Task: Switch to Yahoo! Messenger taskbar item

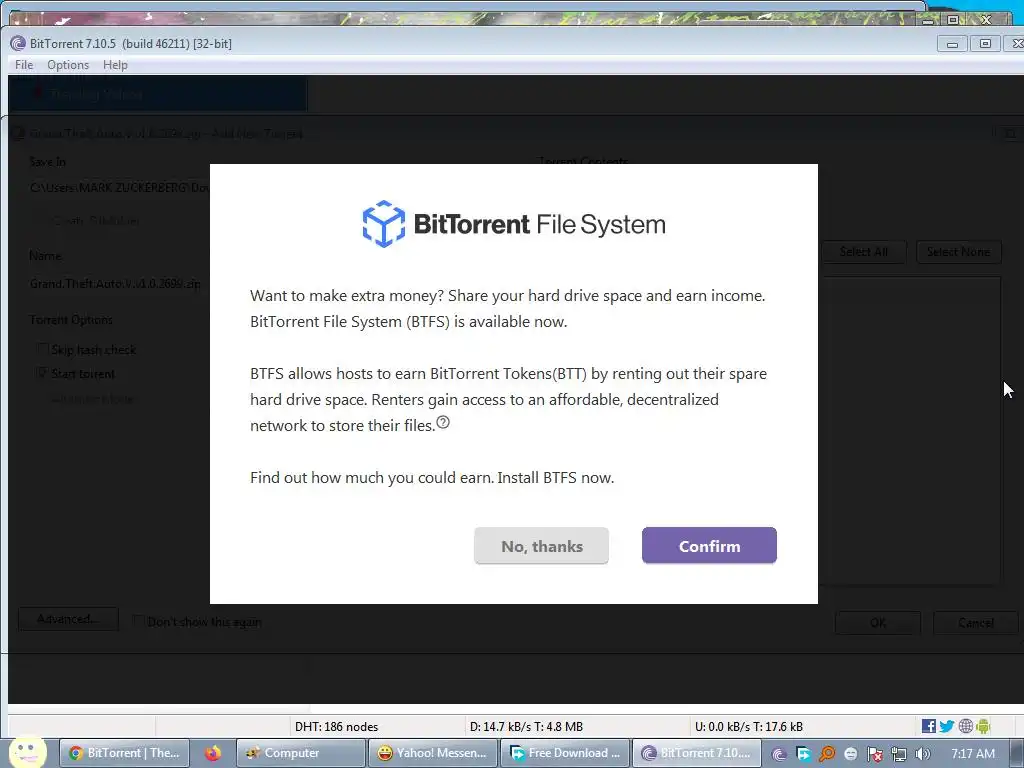Action: pyautogui.click(x=432, y=753)
